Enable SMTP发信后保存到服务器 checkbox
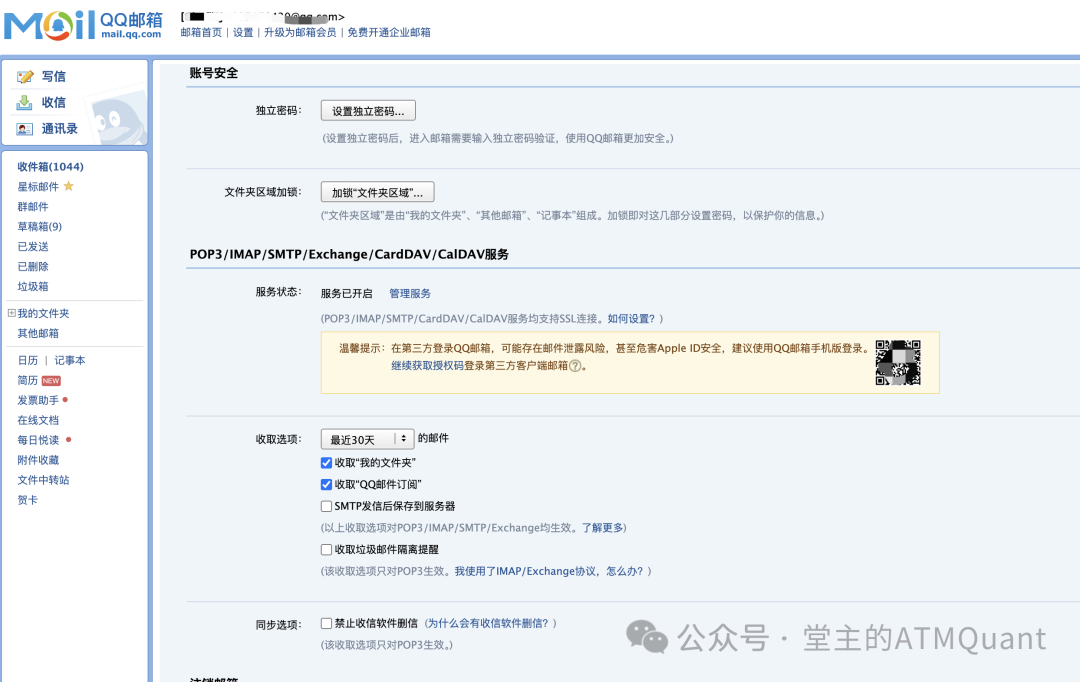Image resolution: width=1080 pixels, height=682 pixels. (326, 506)
